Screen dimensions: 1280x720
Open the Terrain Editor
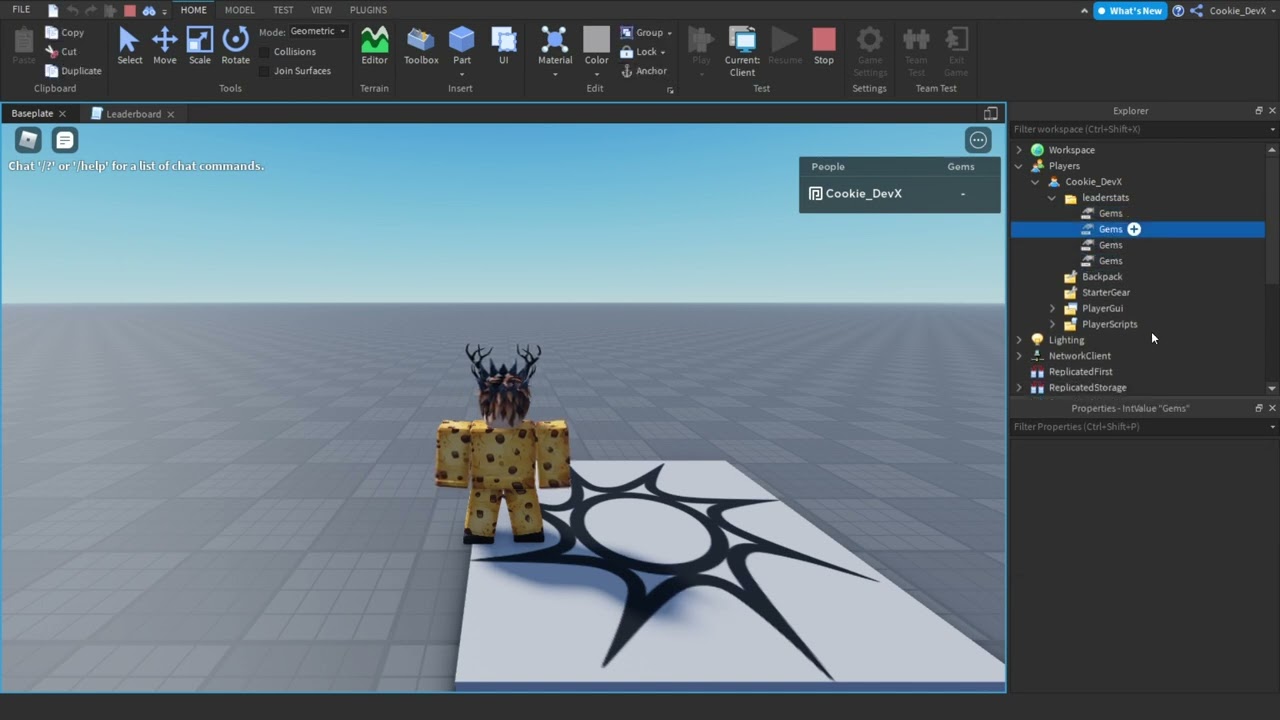click(x=374, y=47)
